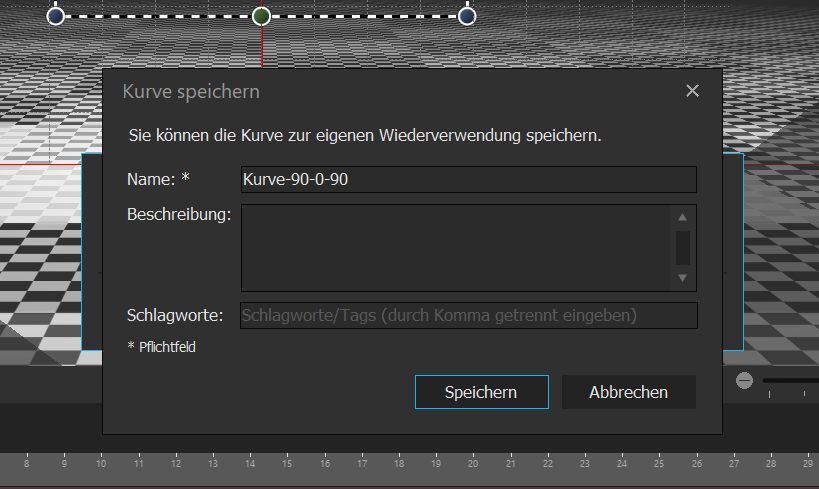Select the green middle curve control point
Image resolution: width=819 pixels, height=489 pixels.
pos(262,16)
